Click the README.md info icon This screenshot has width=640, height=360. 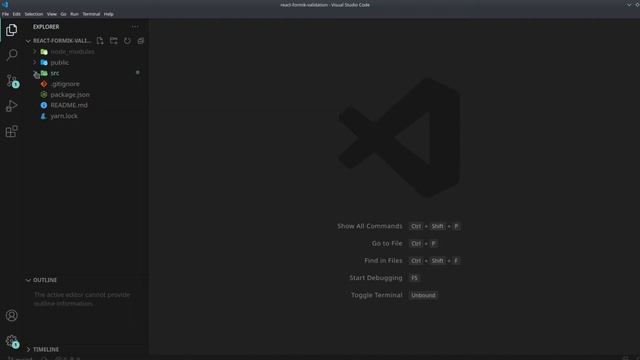click(44, 105)
